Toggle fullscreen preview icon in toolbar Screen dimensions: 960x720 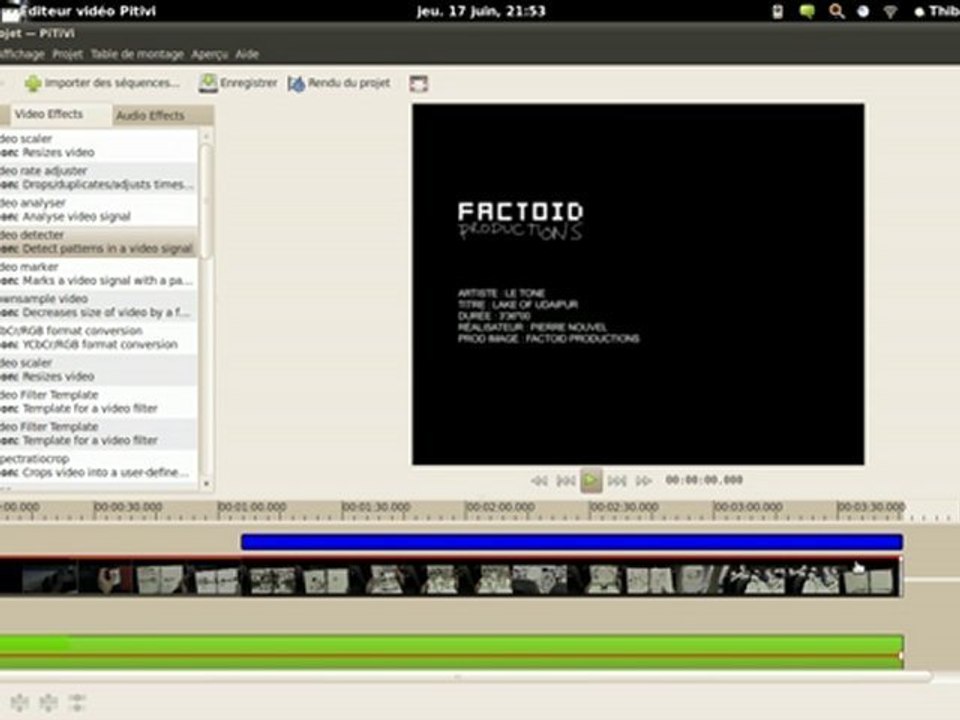419,84
